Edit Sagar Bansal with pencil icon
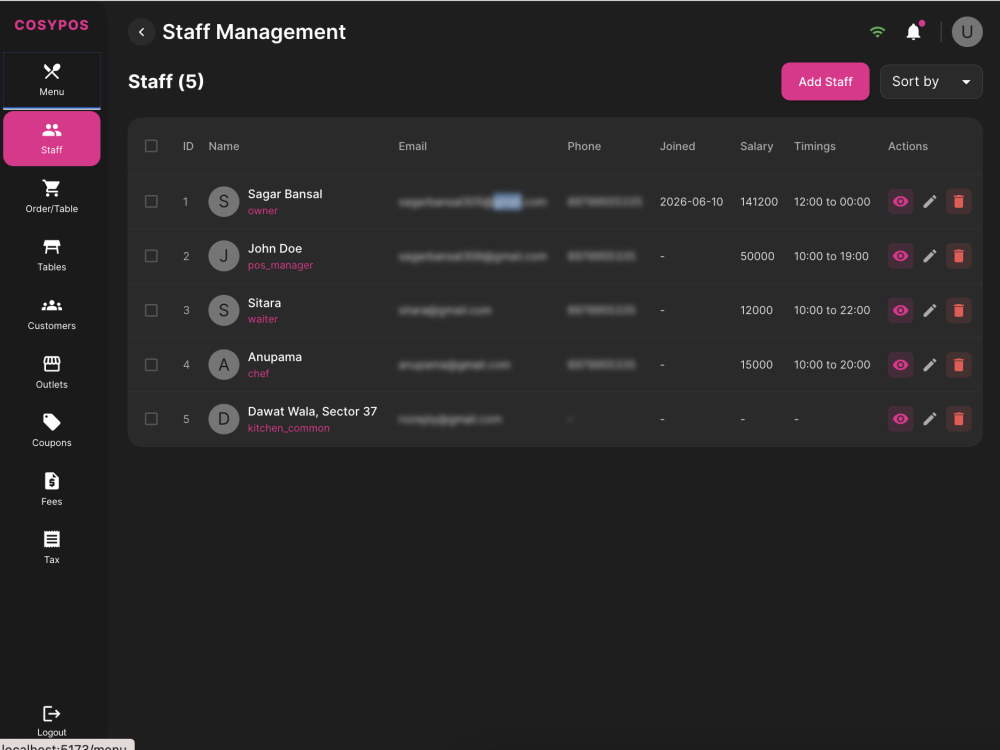The height and width of the screenshot is (750, 1000). [x=930, y=202]
